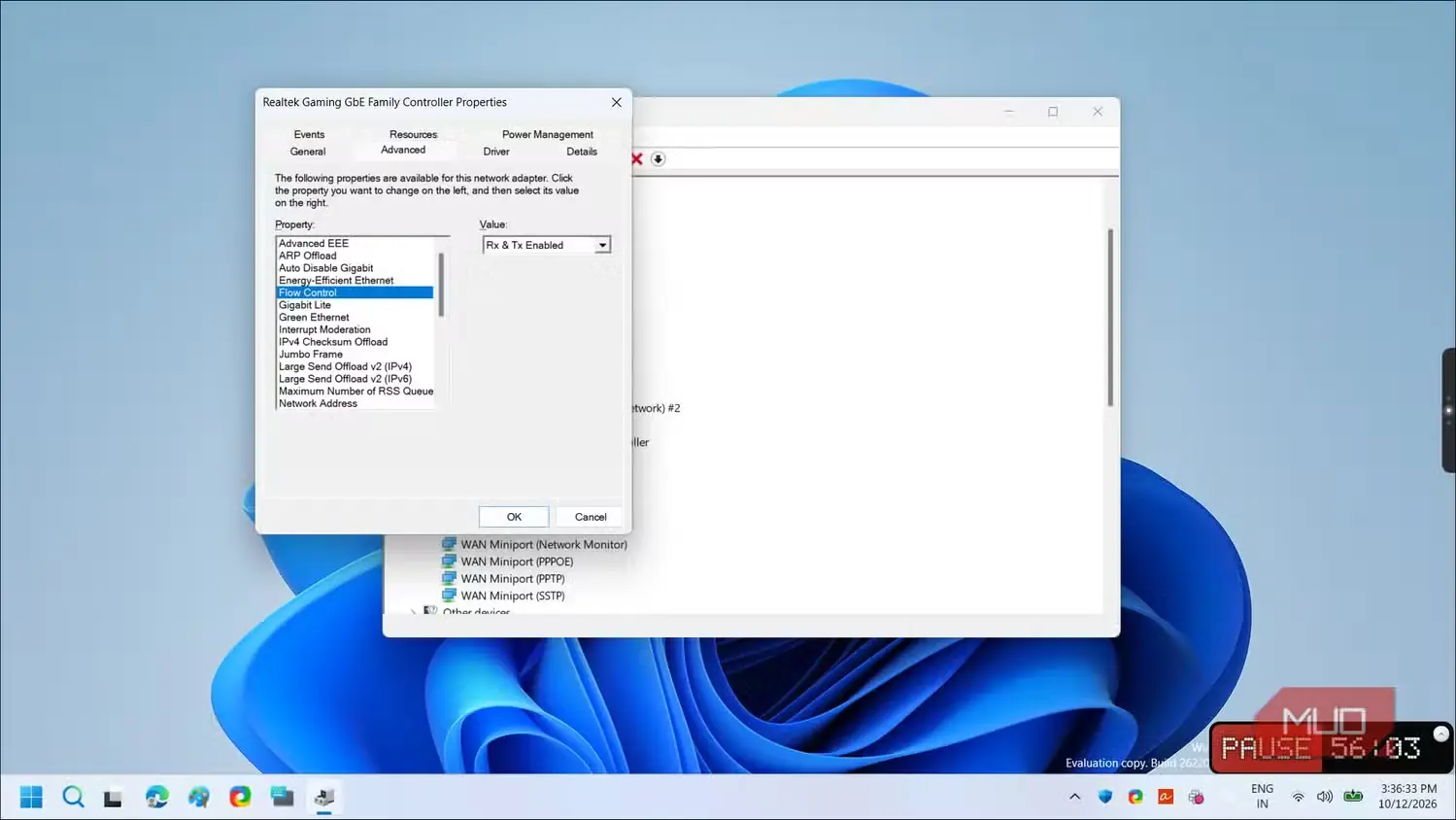Open Windows Security from the system tray
The height and width of the screenshot is (820, 1456).
[1105, 797]
